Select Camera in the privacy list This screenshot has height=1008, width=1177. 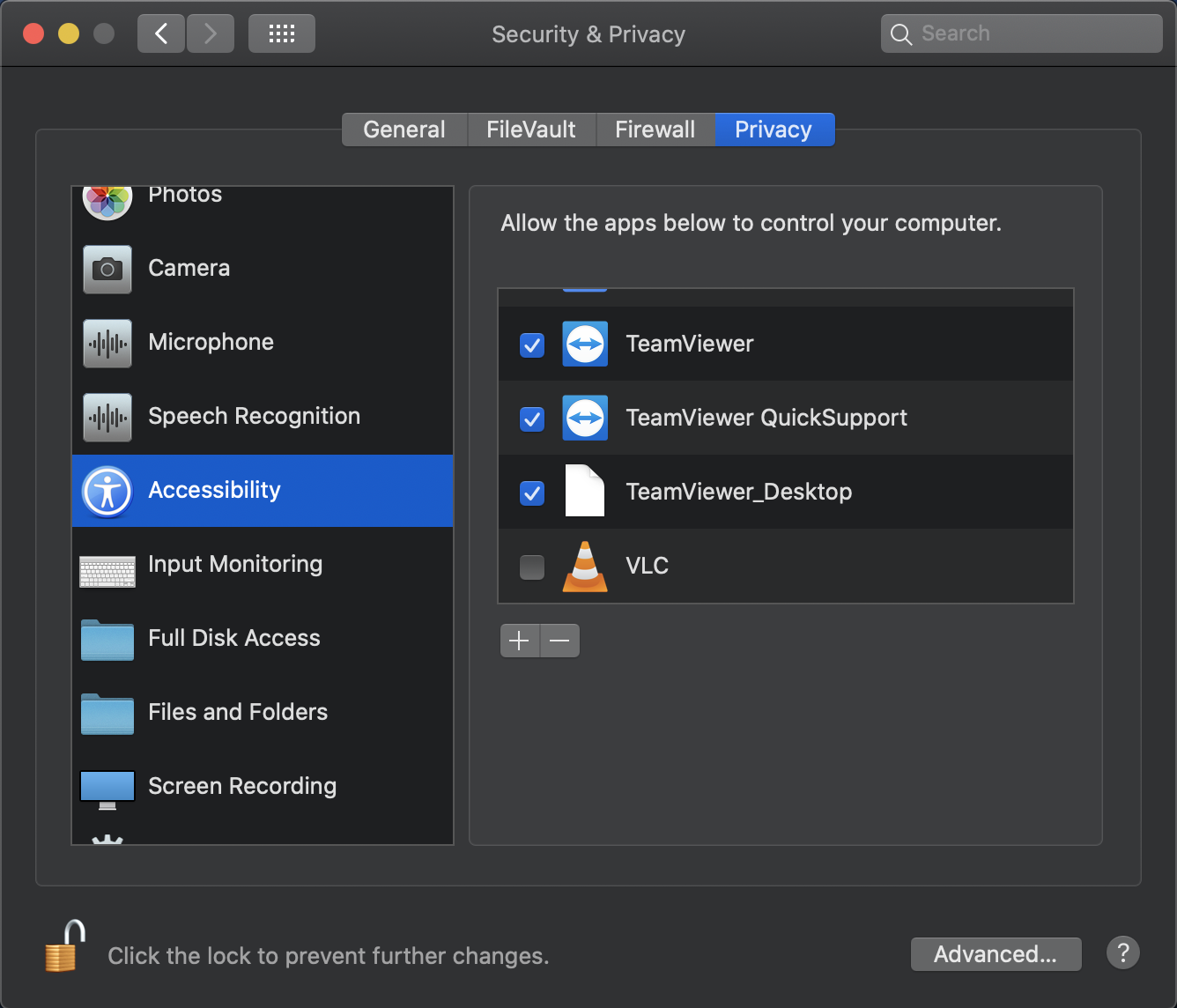263,269
